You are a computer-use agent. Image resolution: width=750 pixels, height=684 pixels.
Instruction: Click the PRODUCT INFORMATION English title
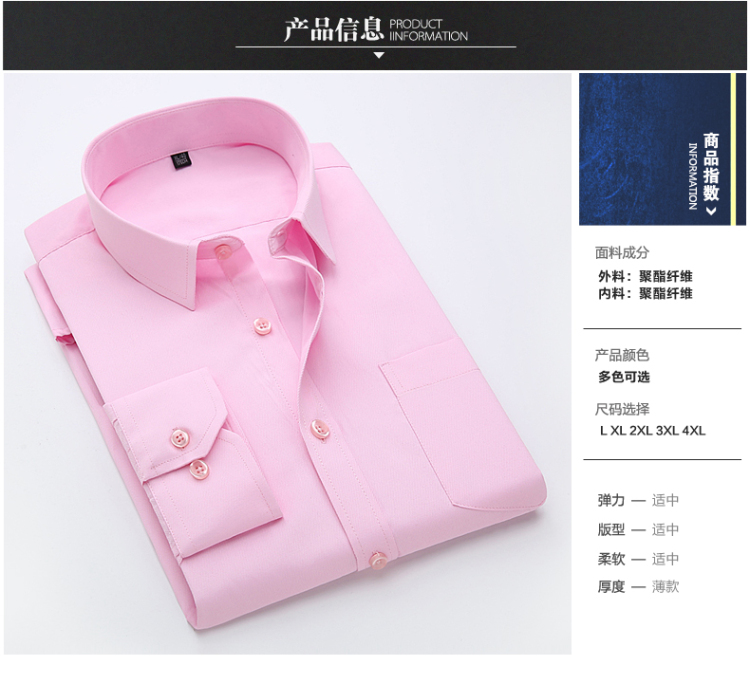pyautogui.click(x=429, y=30)
